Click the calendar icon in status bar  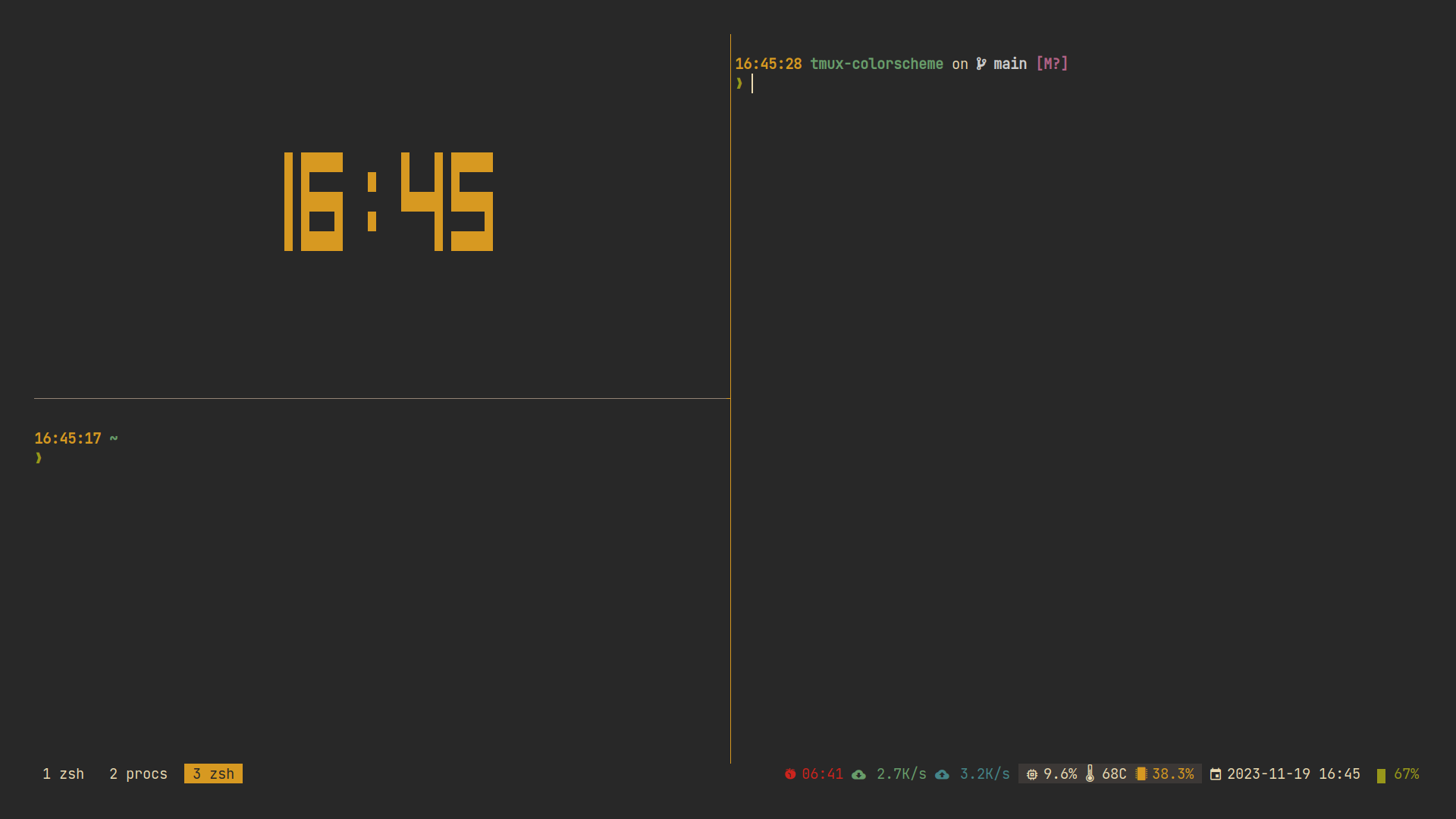tap(1216, 774)
